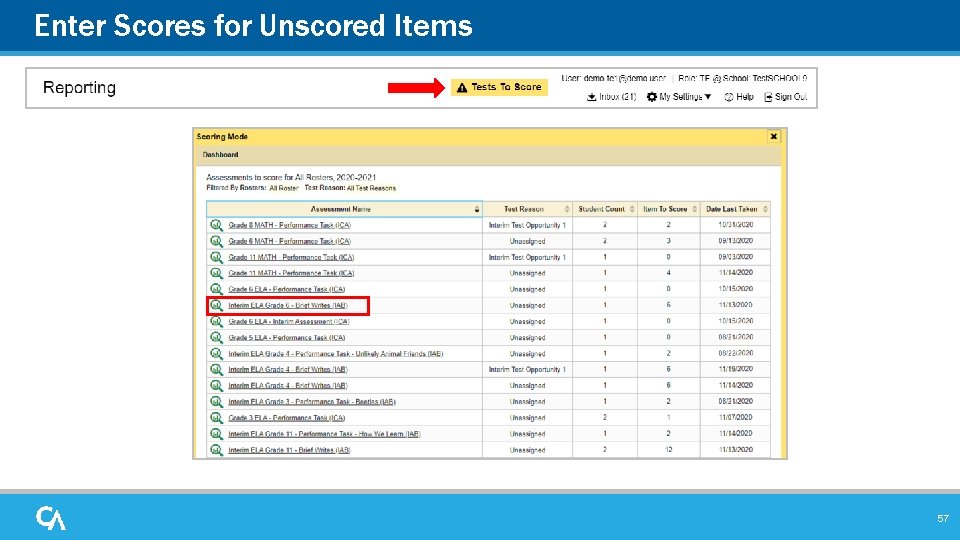This screenshot has width=960, height=540.
Task: Click the 'Reporting' title text
Action: coord(79,88)
